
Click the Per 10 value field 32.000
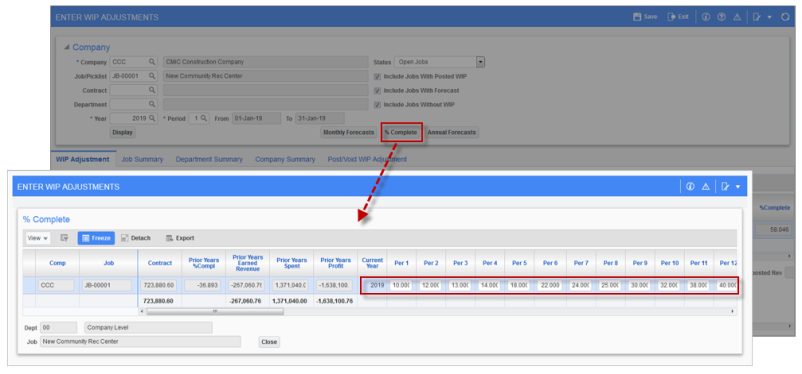(669, 285)
